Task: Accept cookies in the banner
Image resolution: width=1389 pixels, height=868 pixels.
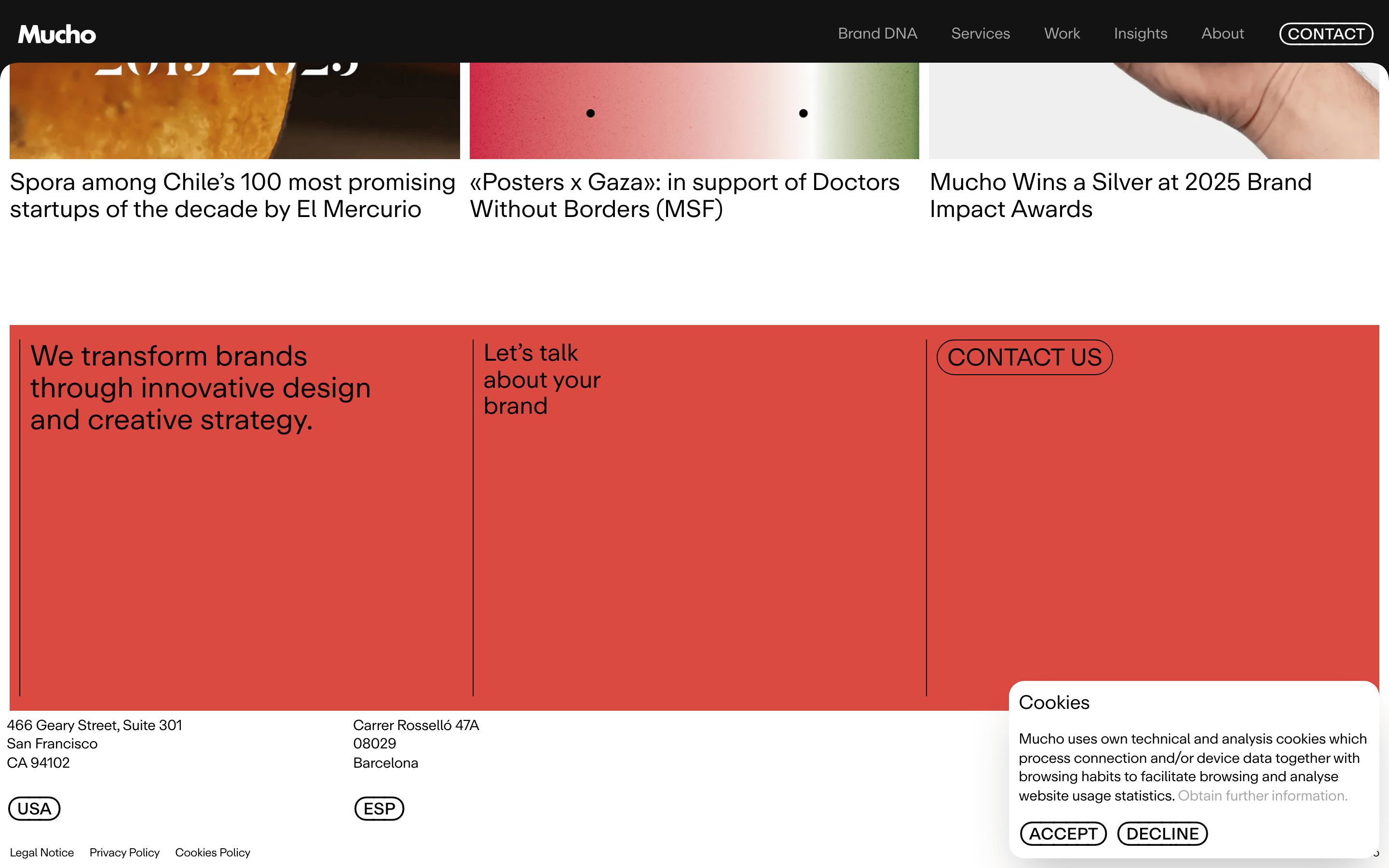Action: point(1063,834)
